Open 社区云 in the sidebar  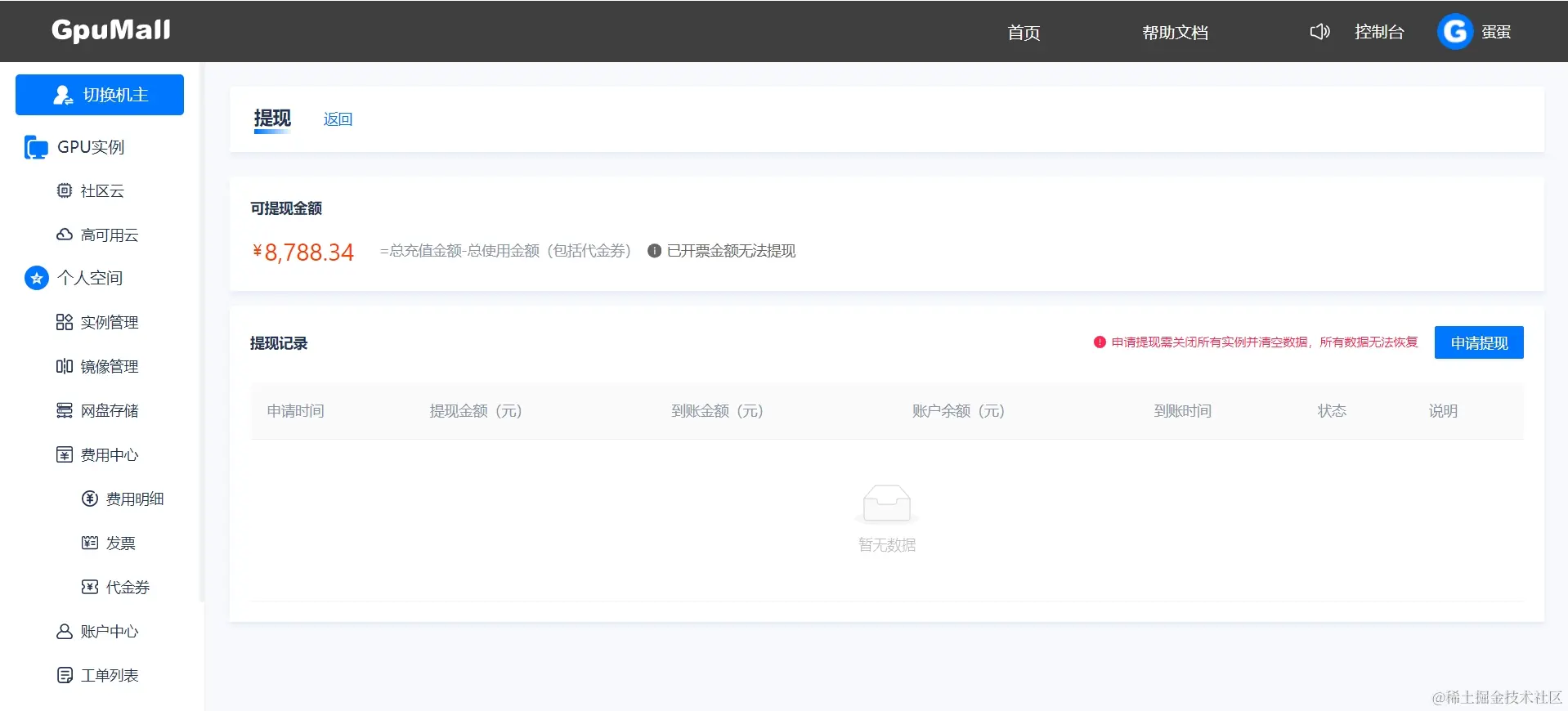point(102,190)
